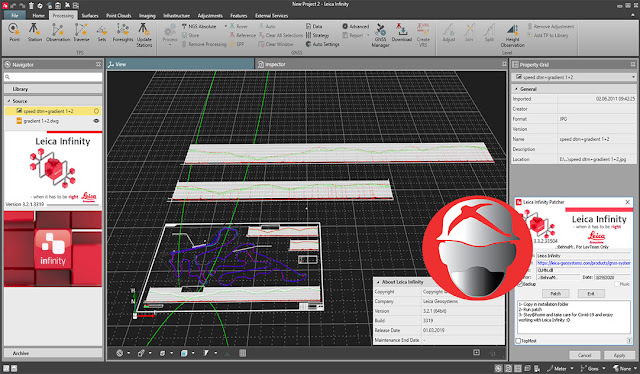Viewport: 640px width, 374px height.
Task: Click the grid display icon in view toolbar
Action: tap(242, 353)
